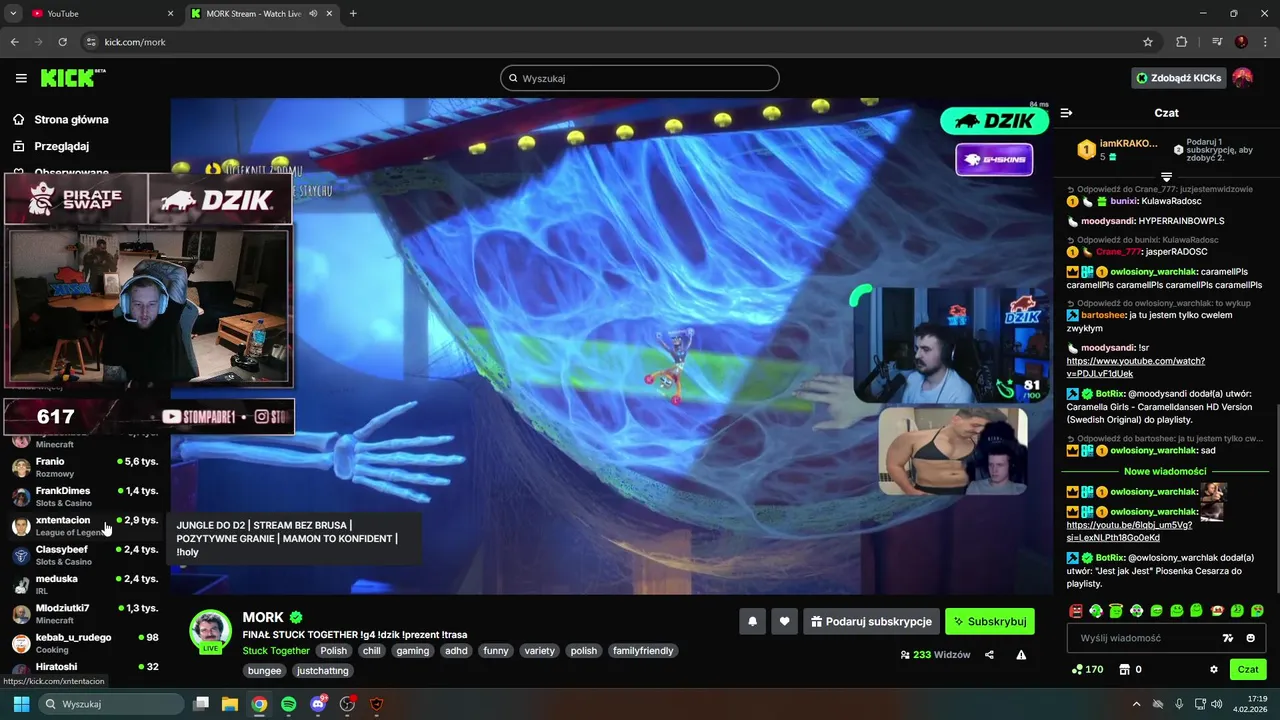Open a new browser tab
Image resolution: width=1280 pixels, height=720 pixels.
point(353,13)
